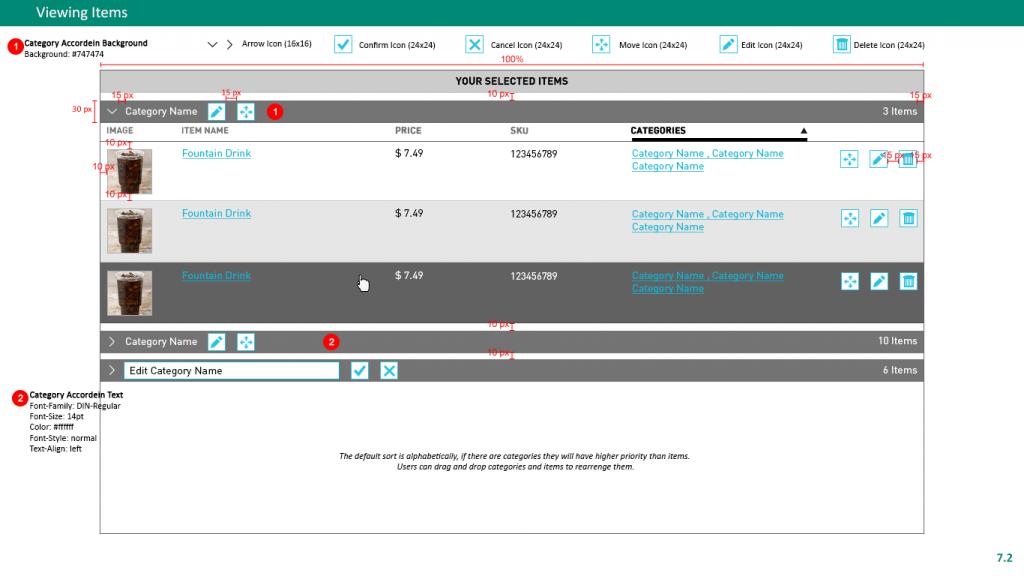Toggle sort arrow on the CATEGORIES column header
Viewport: 1024px width, 576px height.
(802, 131)
